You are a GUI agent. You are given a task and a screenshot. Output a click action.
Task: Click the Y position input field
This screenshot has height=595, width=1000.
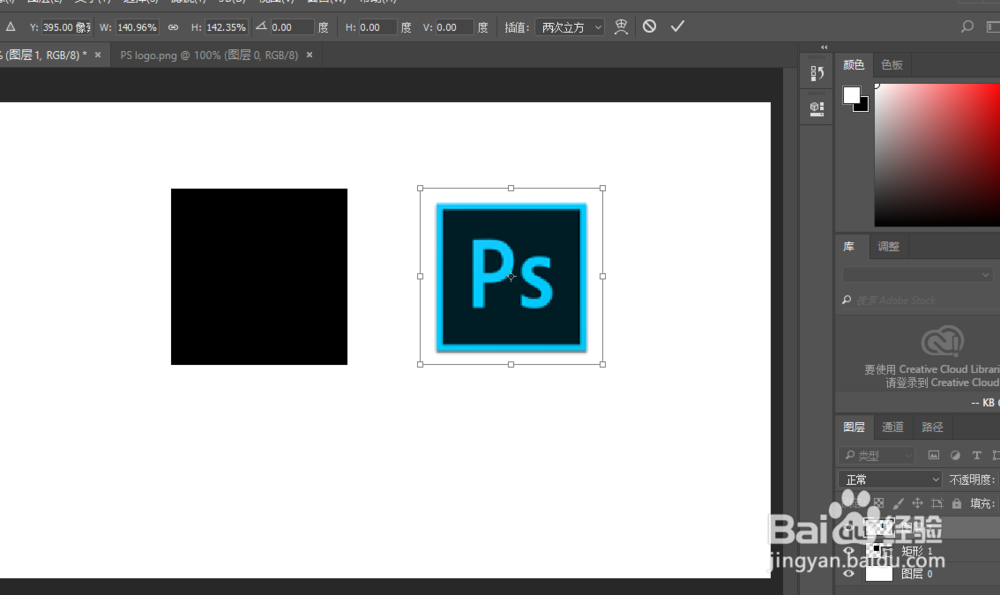(66, 27)
